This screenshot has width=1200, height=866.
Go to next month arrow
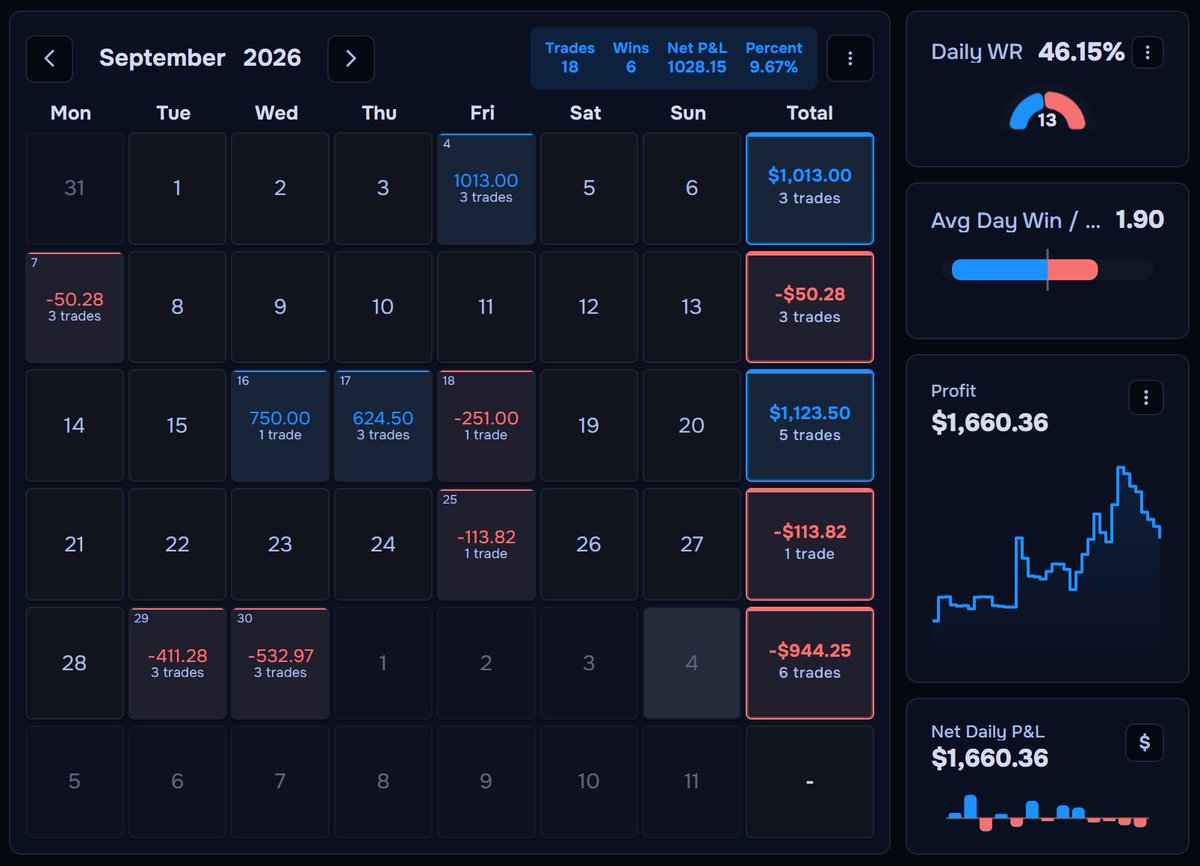click(x=351, y=59)
